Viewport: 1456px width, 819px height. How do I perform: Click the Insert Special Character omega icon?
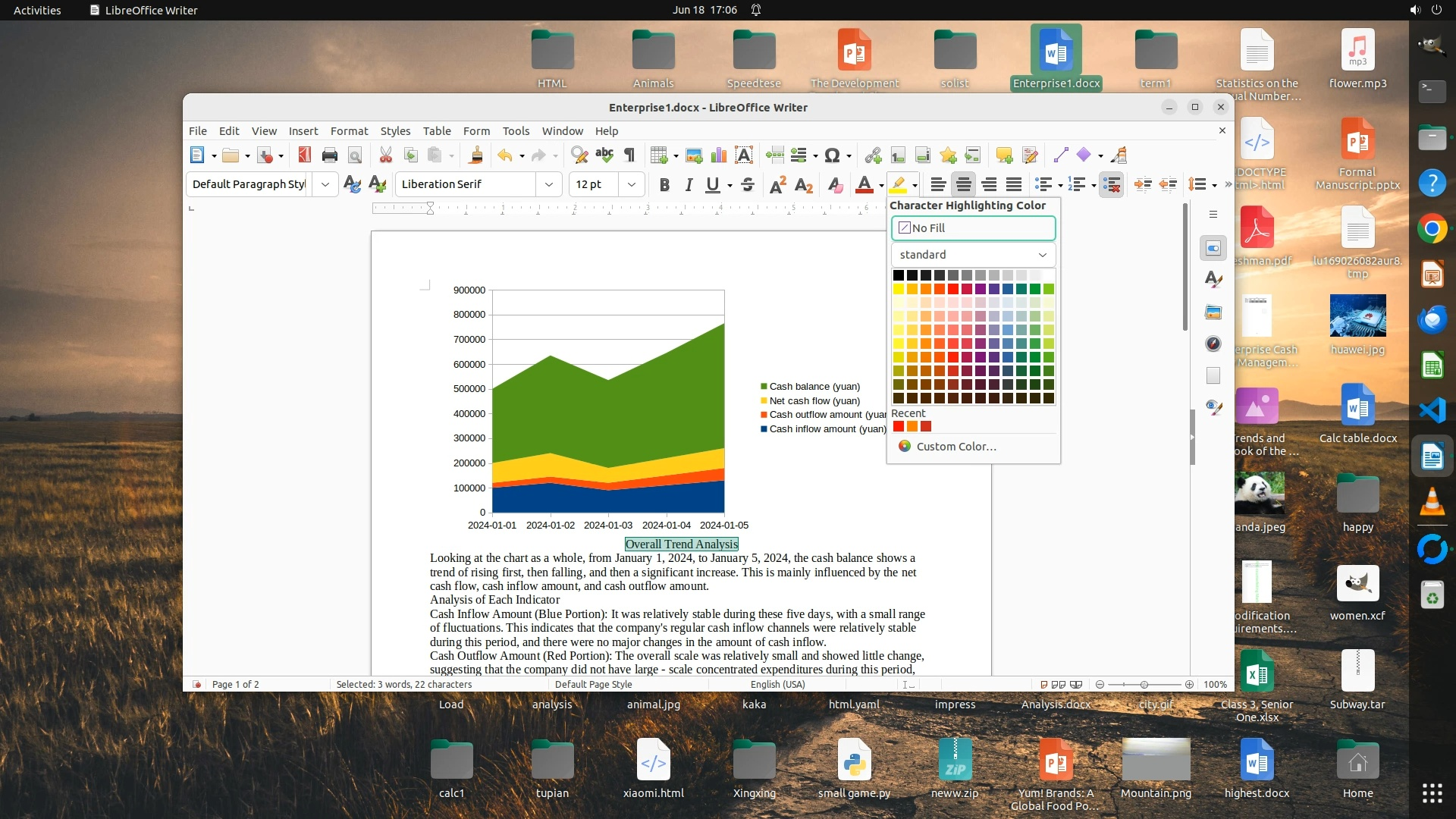point(832,155)
